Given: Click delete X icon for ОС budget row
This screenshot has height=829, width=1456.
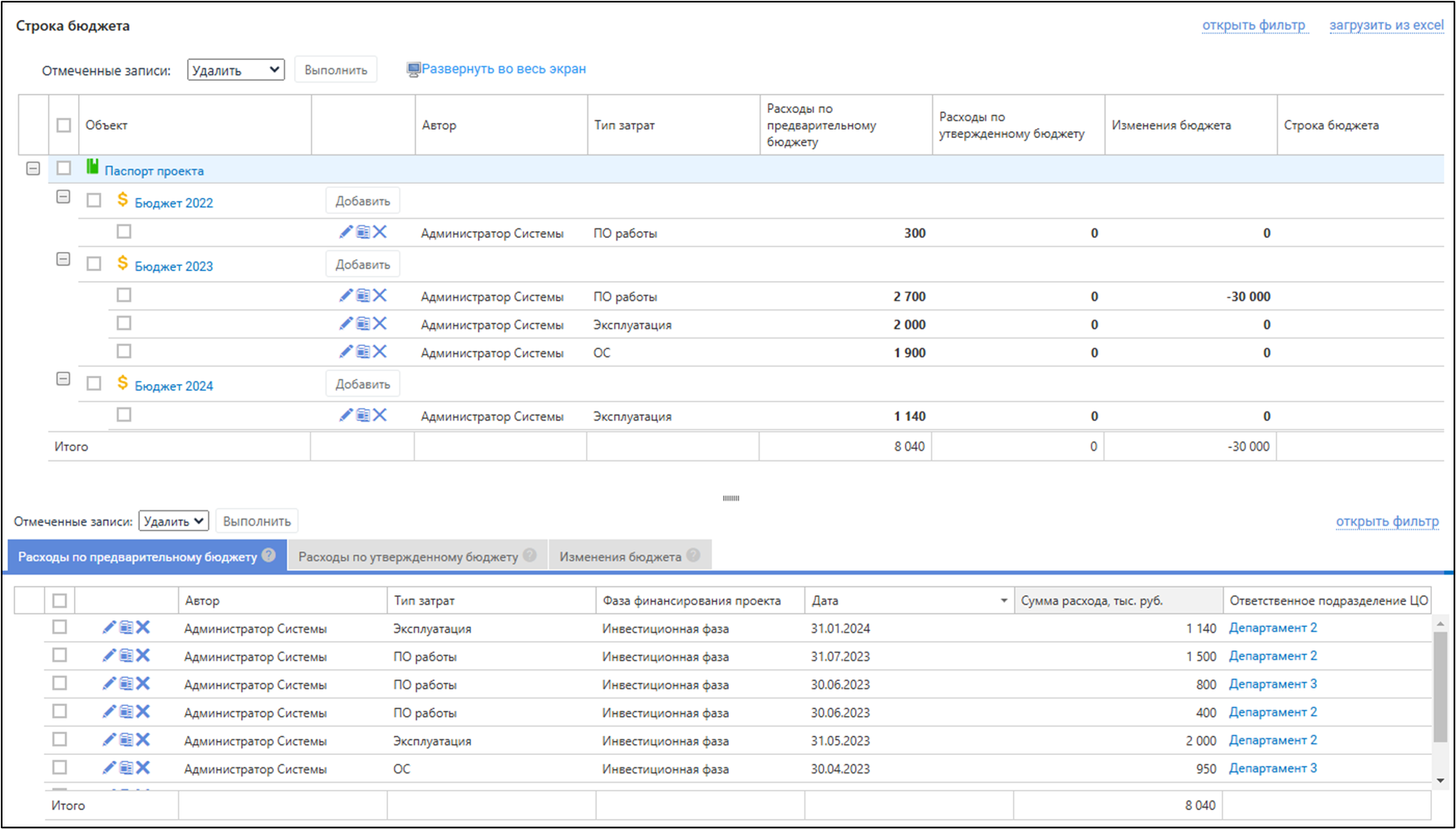Looking at the screenshot, I should click(x=380, y=352).
